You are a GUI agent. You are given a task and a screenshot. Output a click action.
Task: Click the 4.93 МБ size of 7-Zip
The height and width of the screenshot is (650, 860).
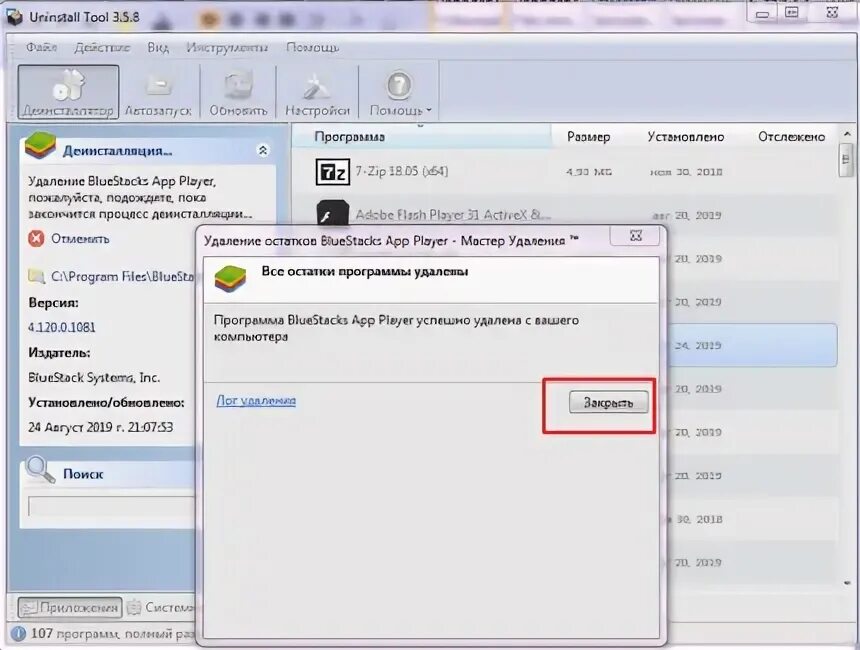click(x=589, y=172)
